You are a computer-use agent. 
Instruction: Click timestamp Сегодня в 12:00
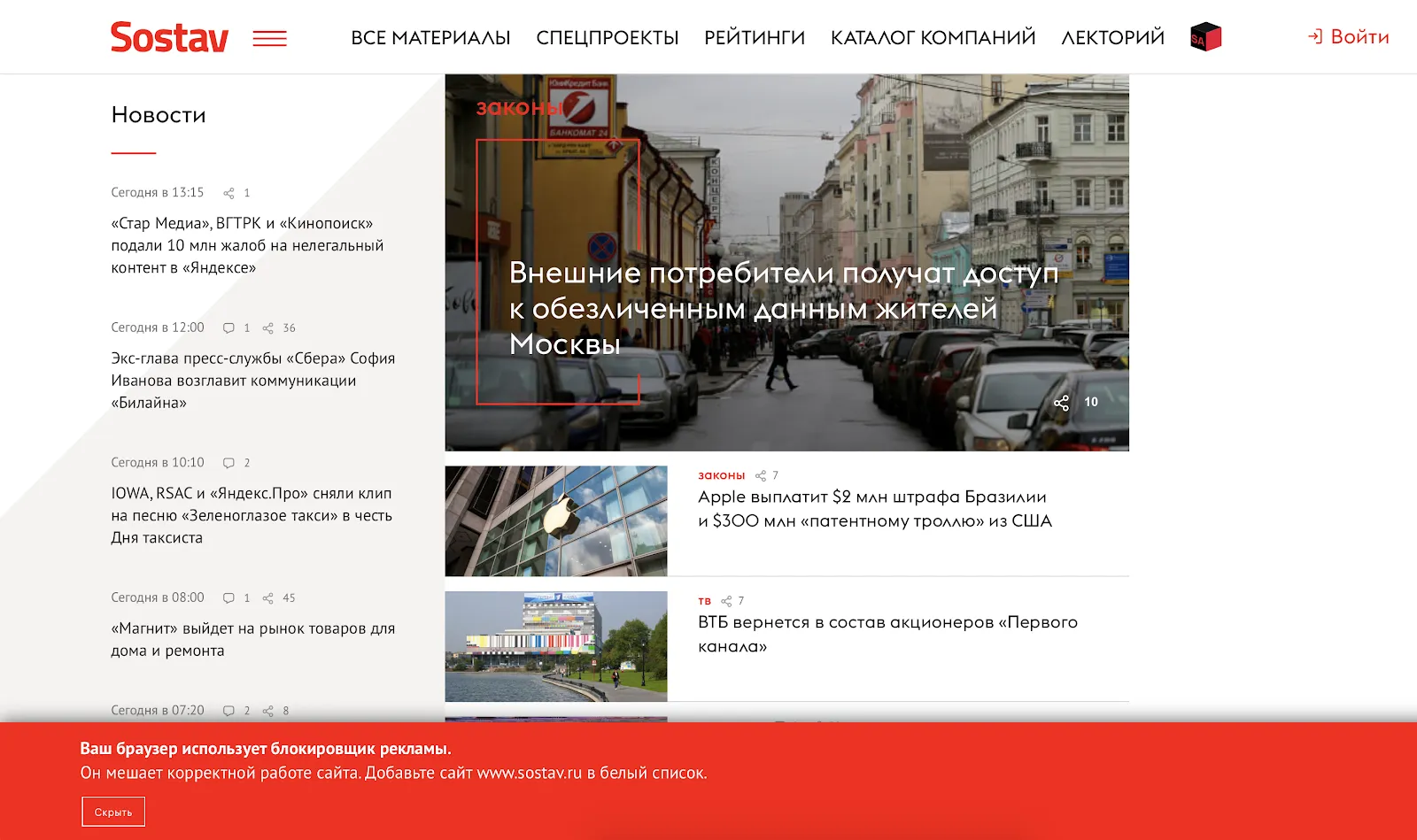158,328
